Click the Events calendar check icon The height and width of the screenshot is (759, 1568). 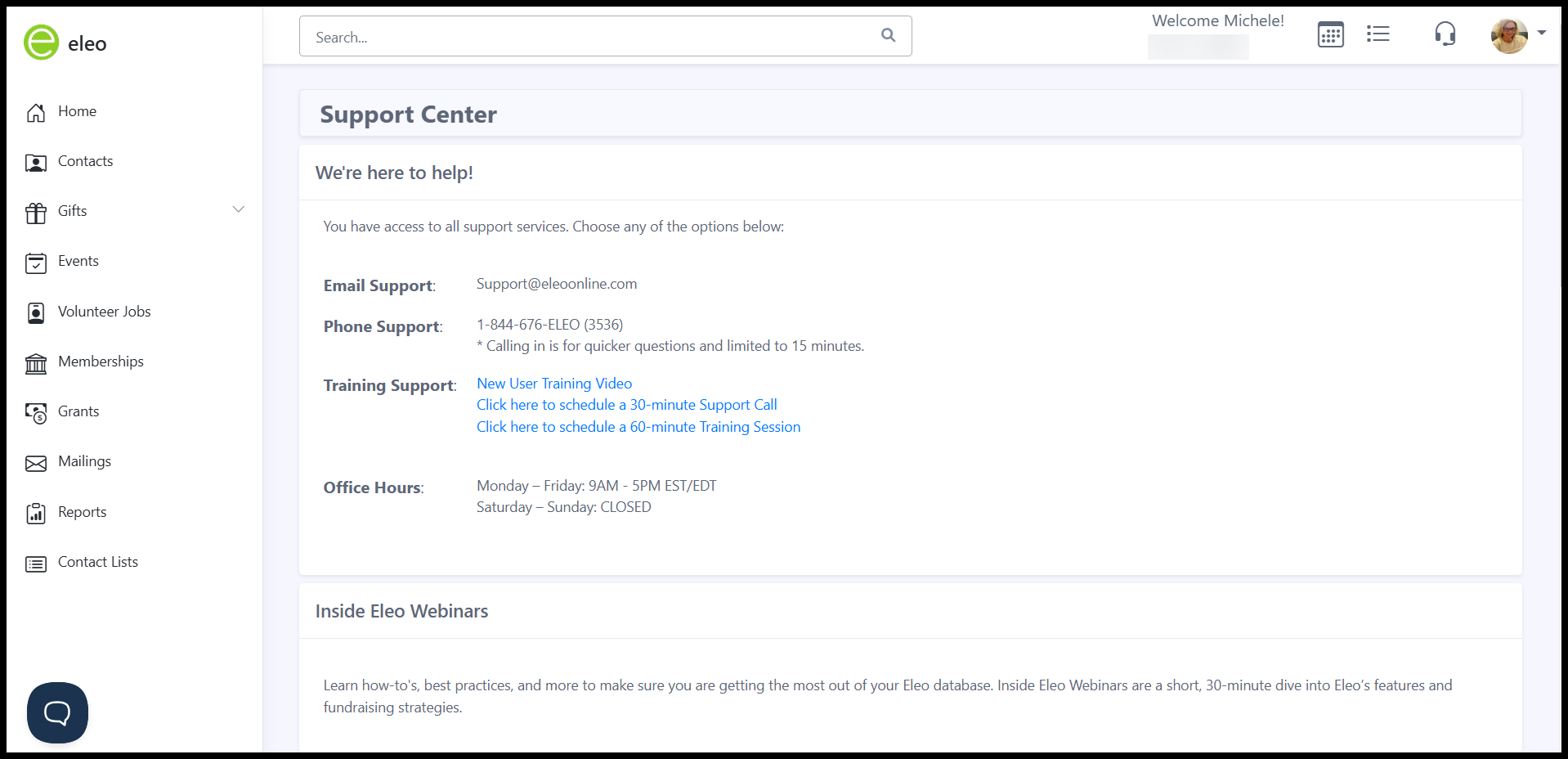pos(36,263)
